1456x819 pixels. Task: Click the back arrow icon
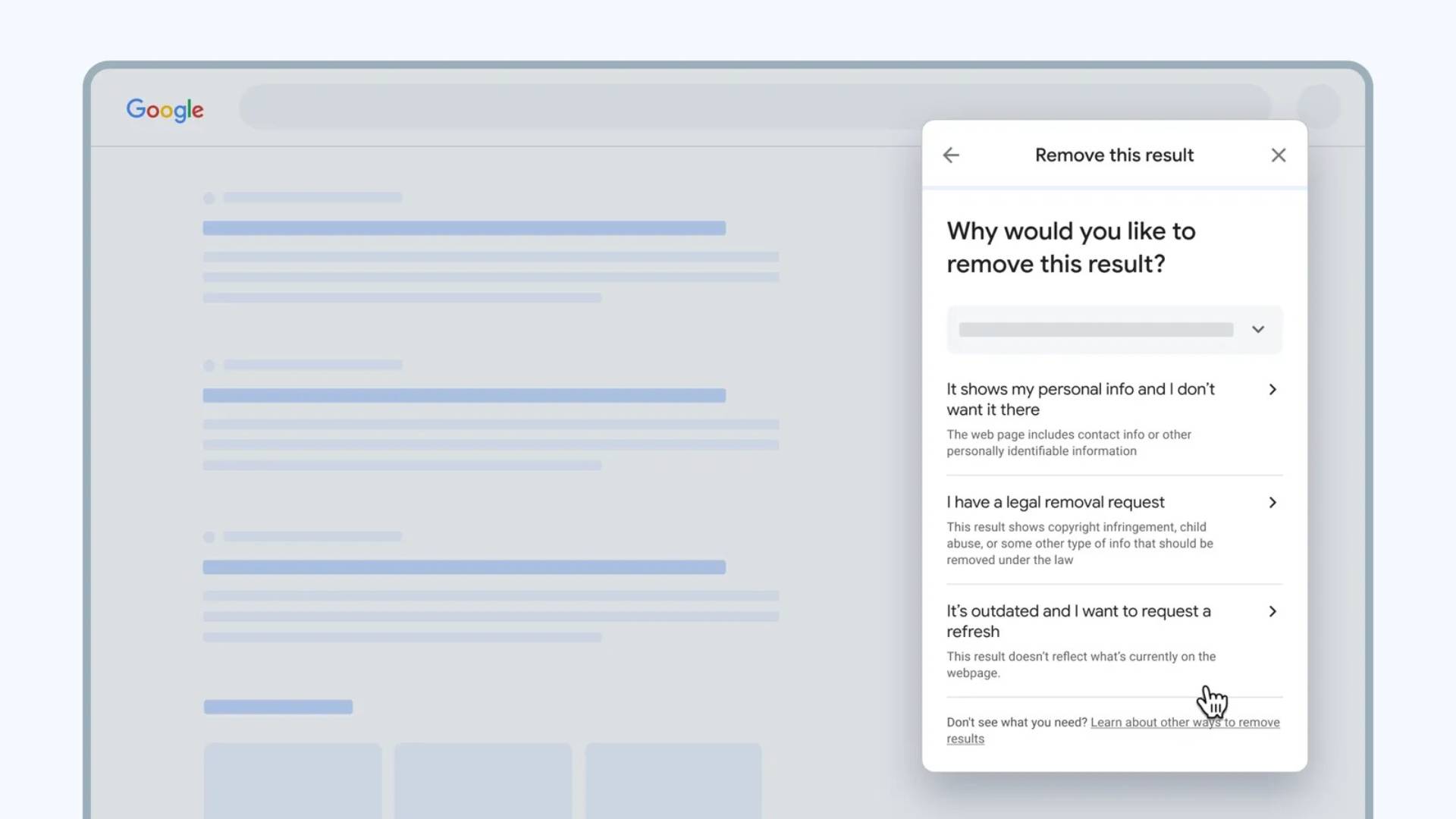pos(950,155)
